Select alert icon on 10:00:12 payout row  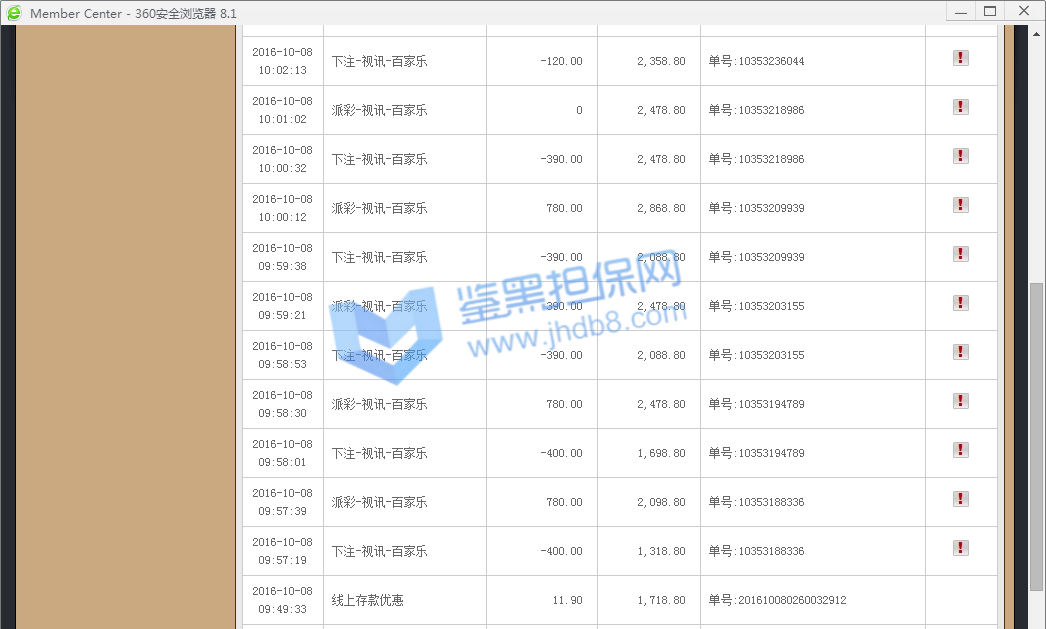(960, 205)
